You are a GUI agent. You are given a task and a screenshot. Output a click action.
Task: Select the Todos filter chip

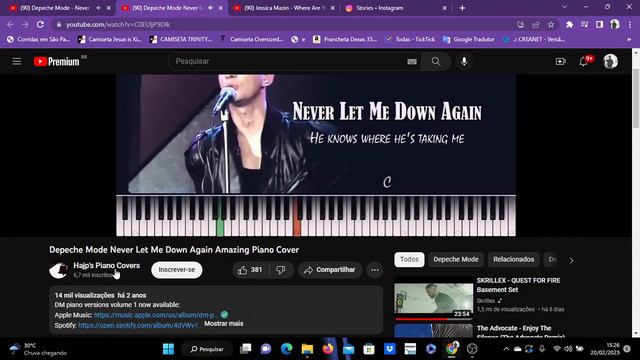click(x=409, y=260)
